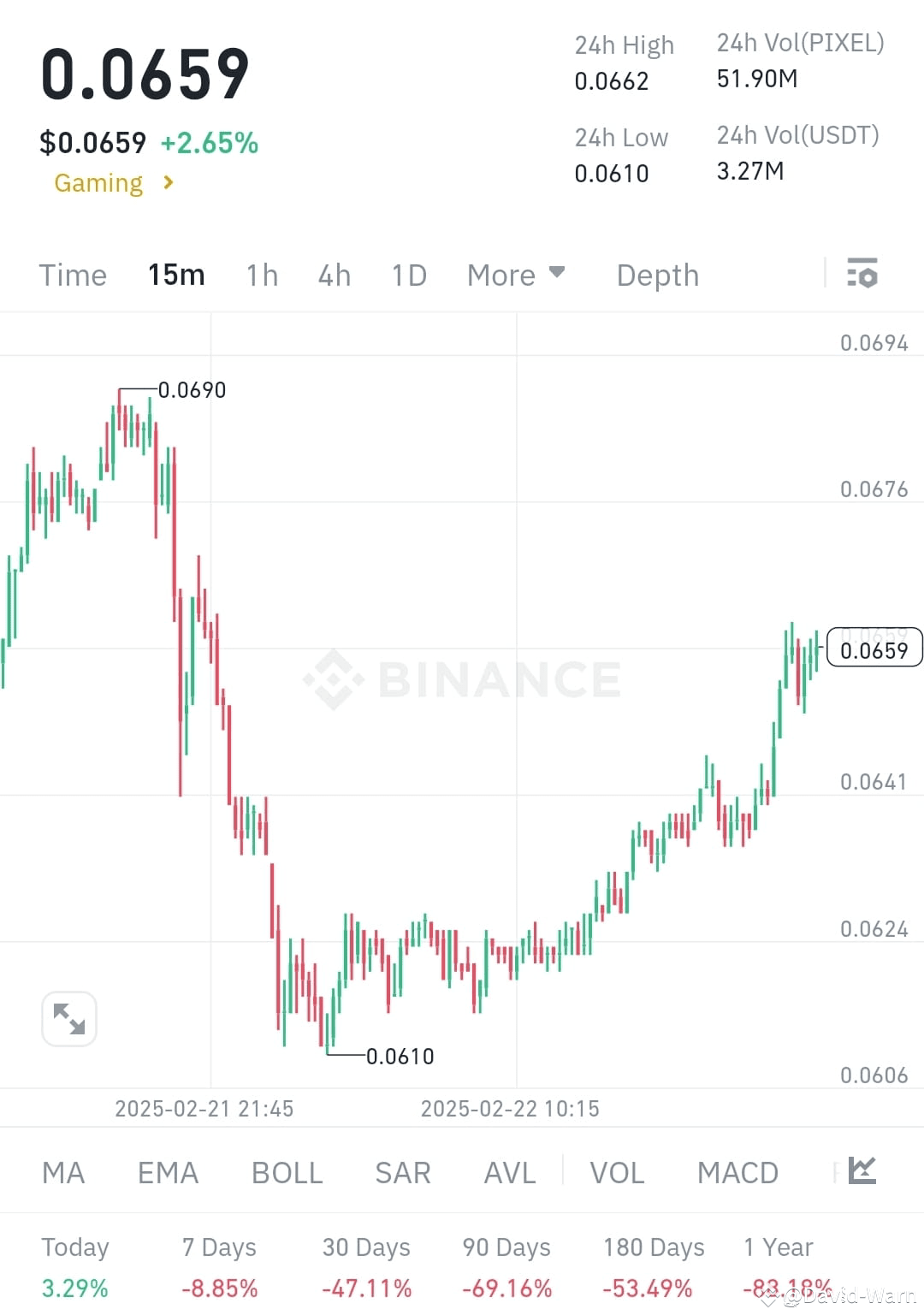
Task: Open the Gaming category chevron
Action: click(x=169, y=182)
